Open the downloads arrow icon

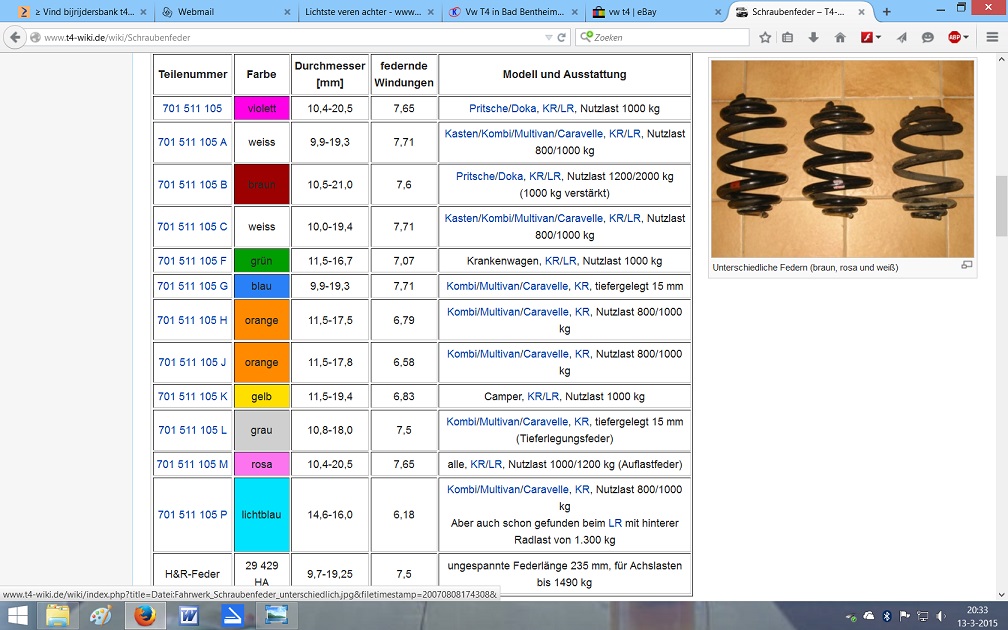click(813, 37)
